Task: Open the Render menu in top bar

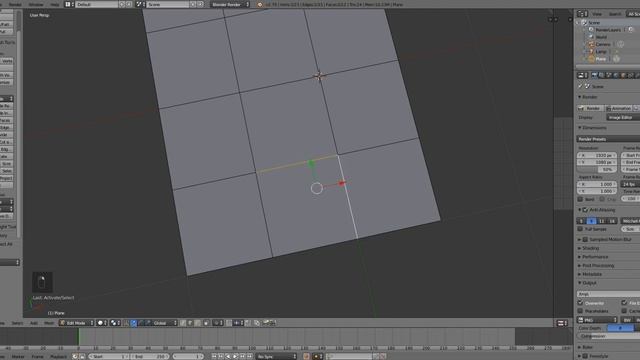Action: pos(15,4)
